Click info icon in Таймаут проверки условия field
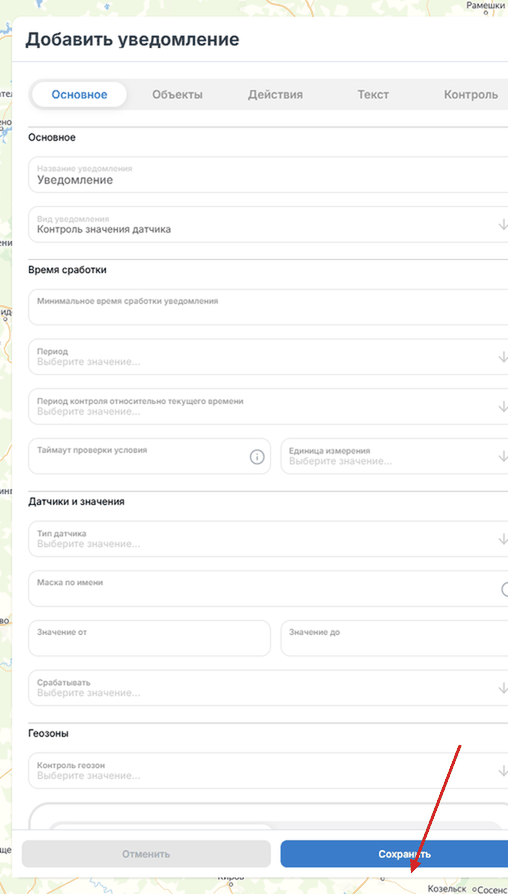Viewport: 508px width, 894px height. pyautogui.click(x=257, y=456)
